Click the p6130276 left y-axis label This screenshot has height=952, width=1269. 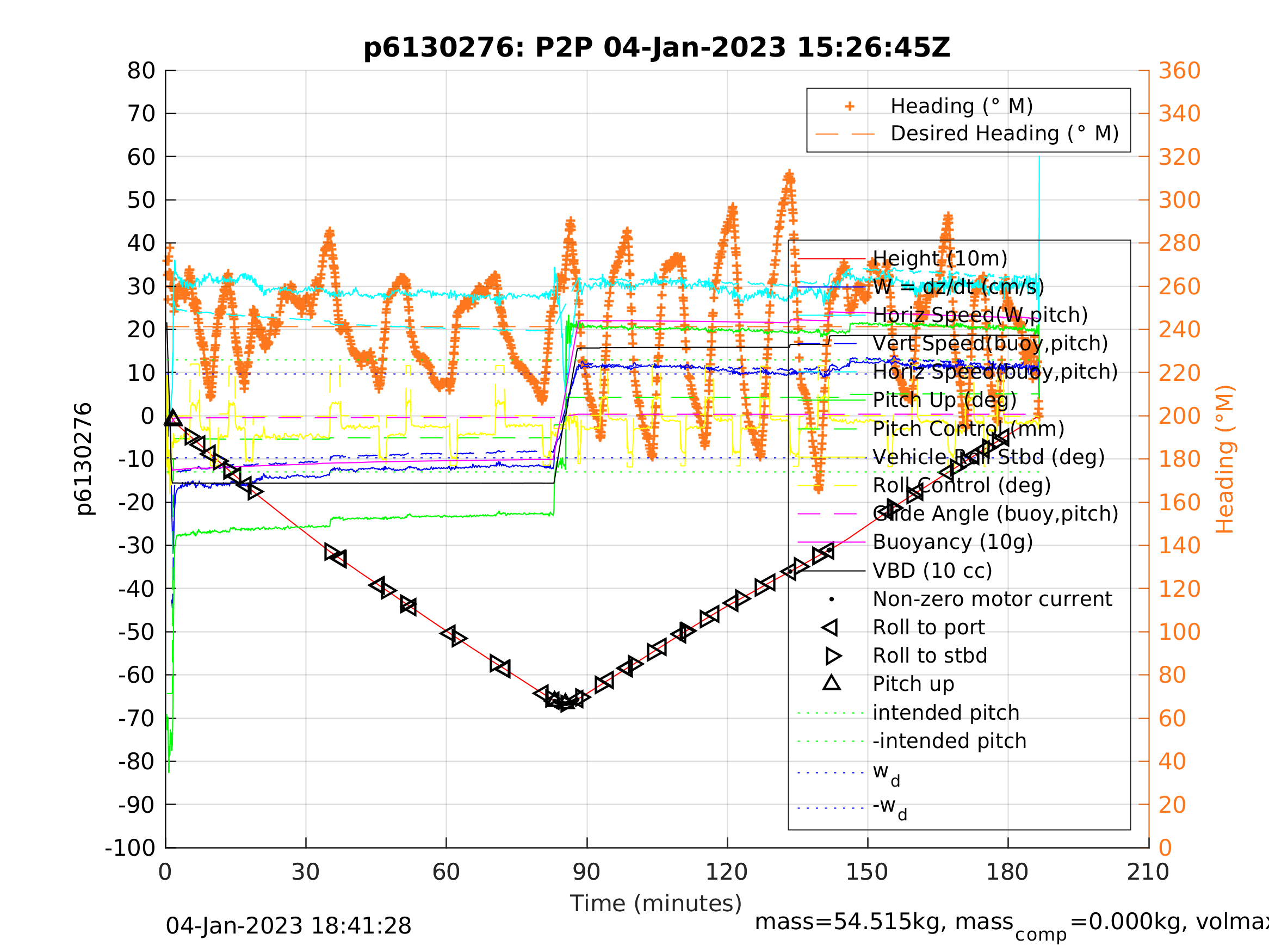84,459
